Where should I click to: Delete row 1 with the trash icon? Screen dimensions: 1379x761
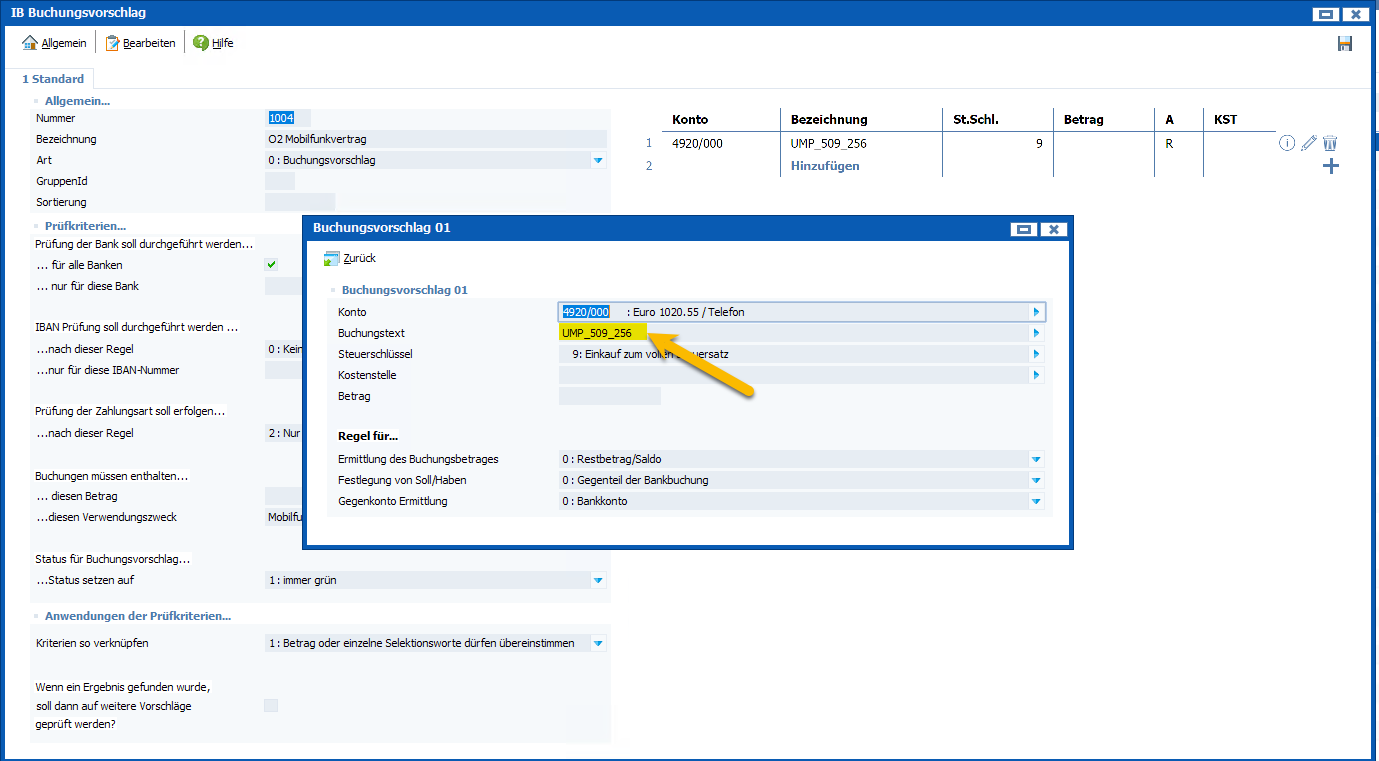(x=1330, y=143)
